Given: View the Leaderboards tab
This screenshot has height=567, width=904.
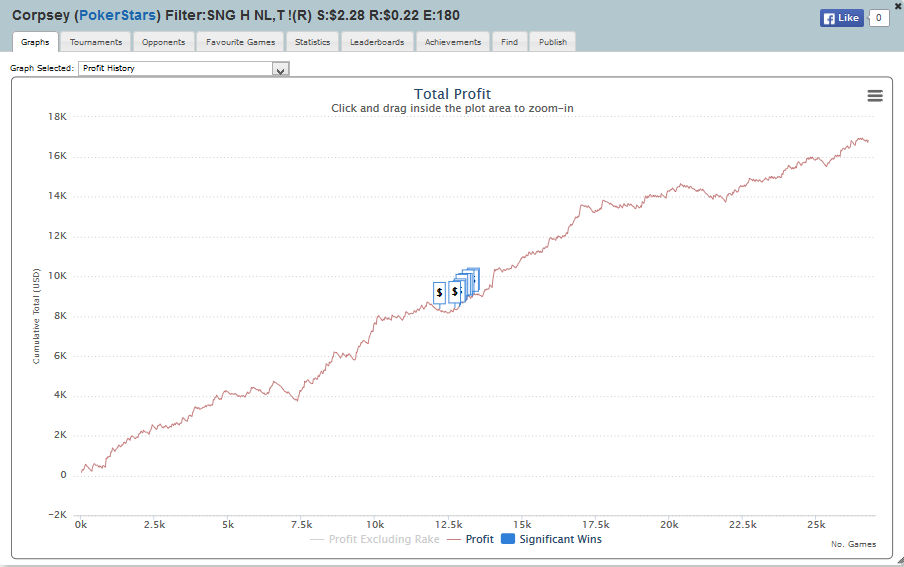Looking at the screenshot, I should [x=377, y=42].
